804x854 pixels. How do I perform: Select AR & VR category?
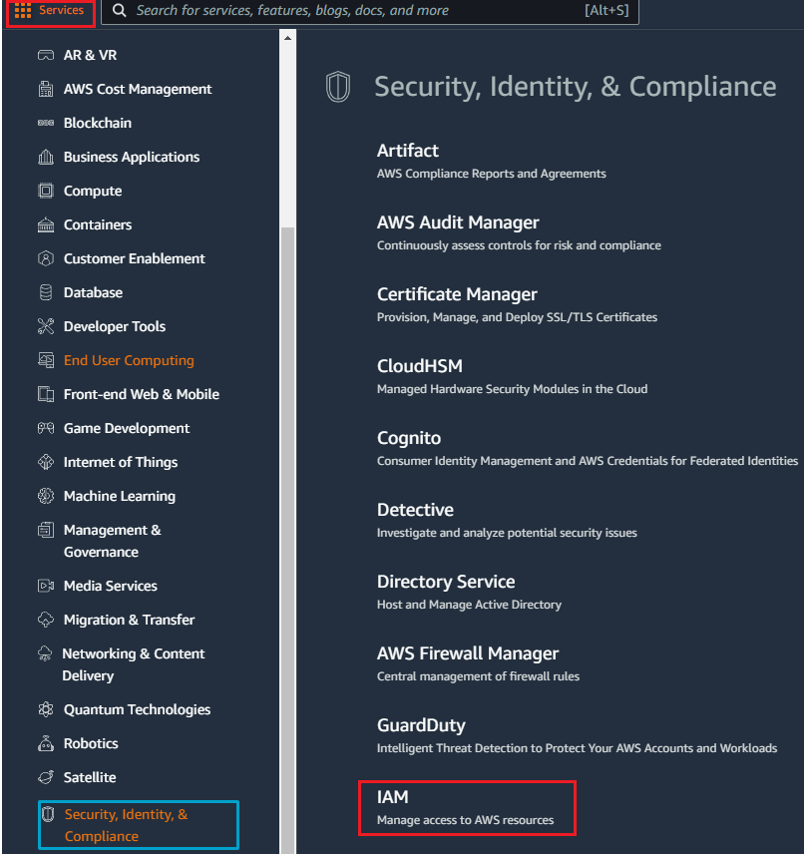(90, 55)
